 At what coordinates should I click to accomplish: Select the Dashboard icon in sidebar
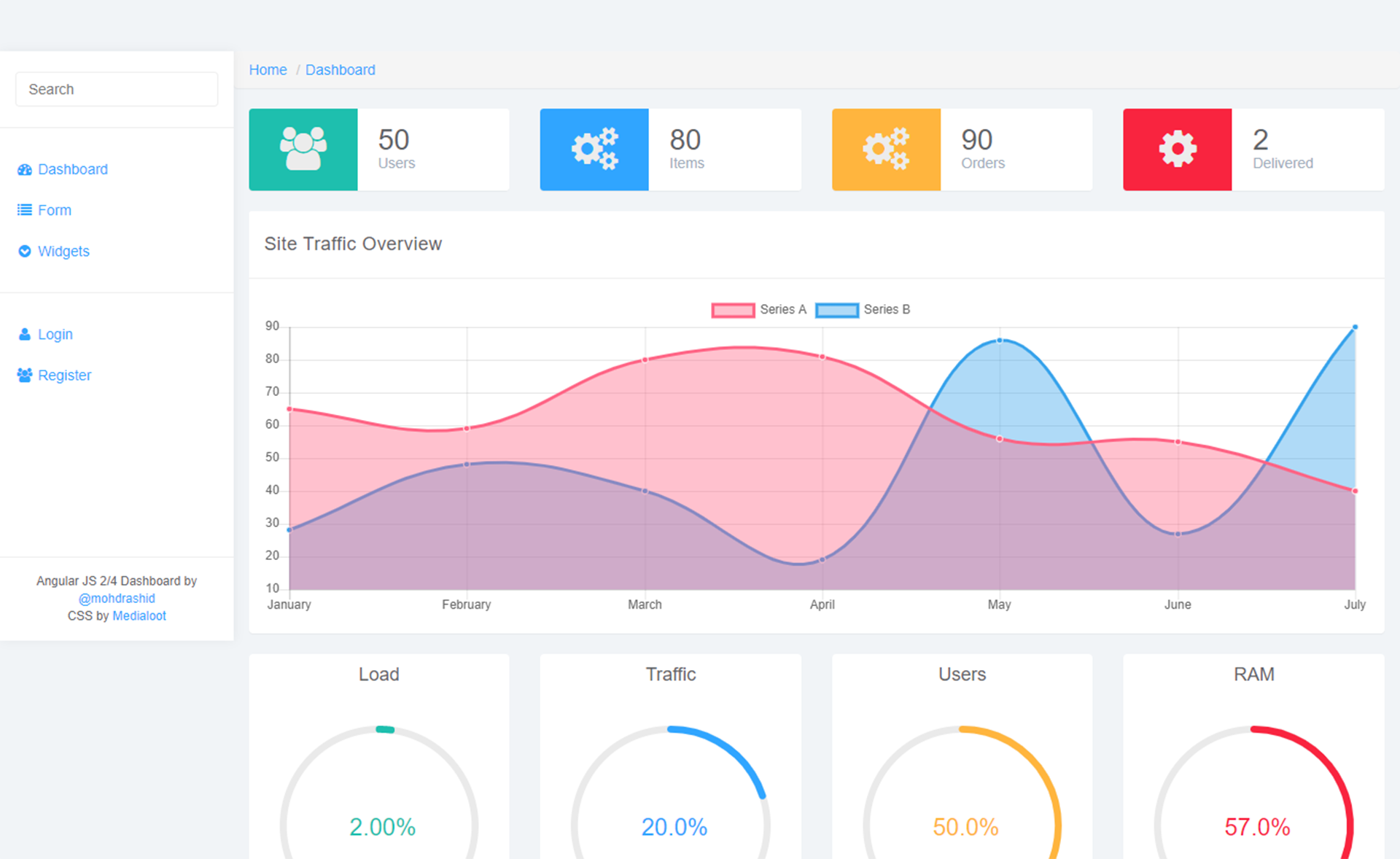[x=24, y=169]
